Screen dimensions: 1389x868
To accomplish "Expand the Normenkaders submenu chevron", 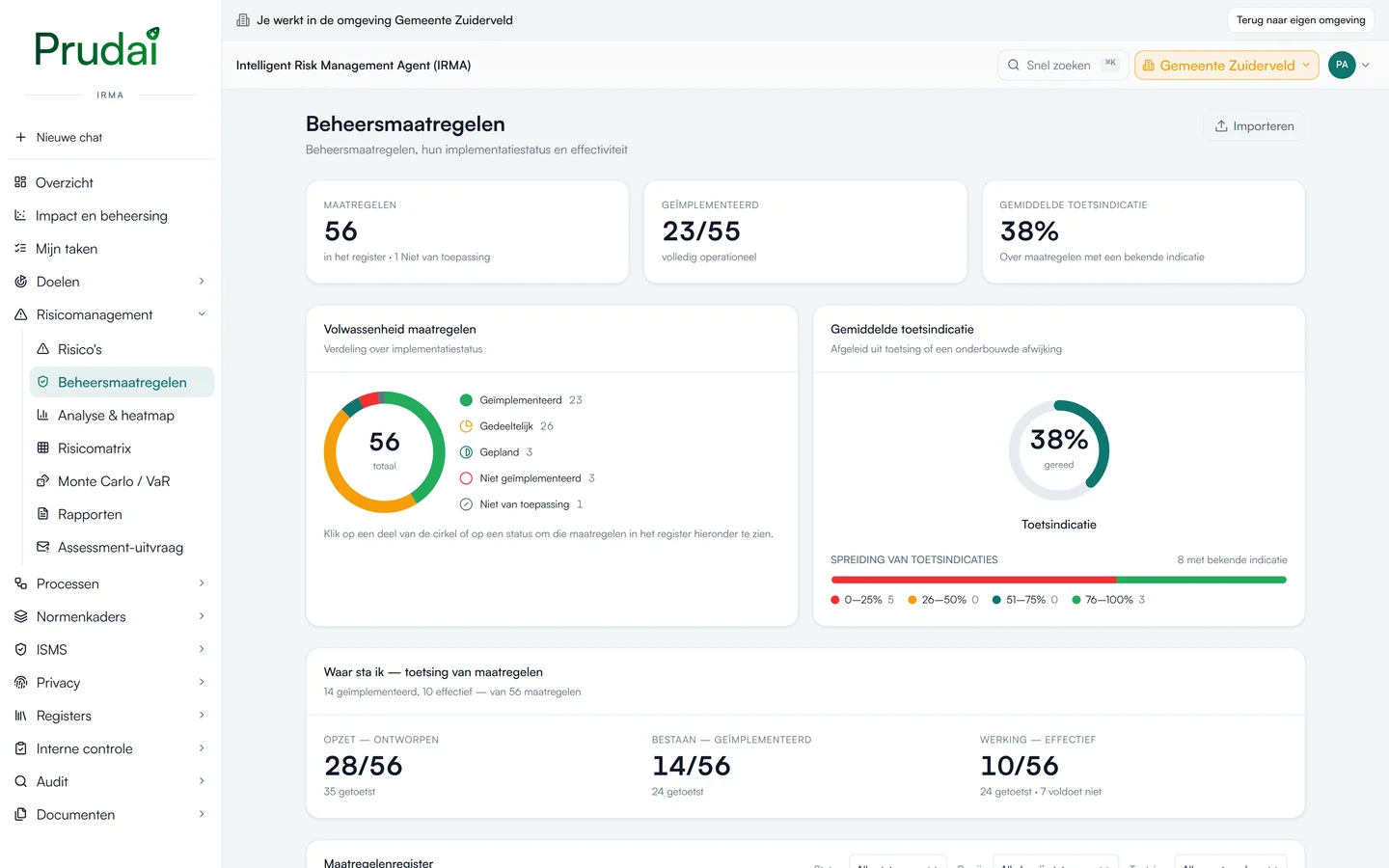I will click(x=202, y=616).
